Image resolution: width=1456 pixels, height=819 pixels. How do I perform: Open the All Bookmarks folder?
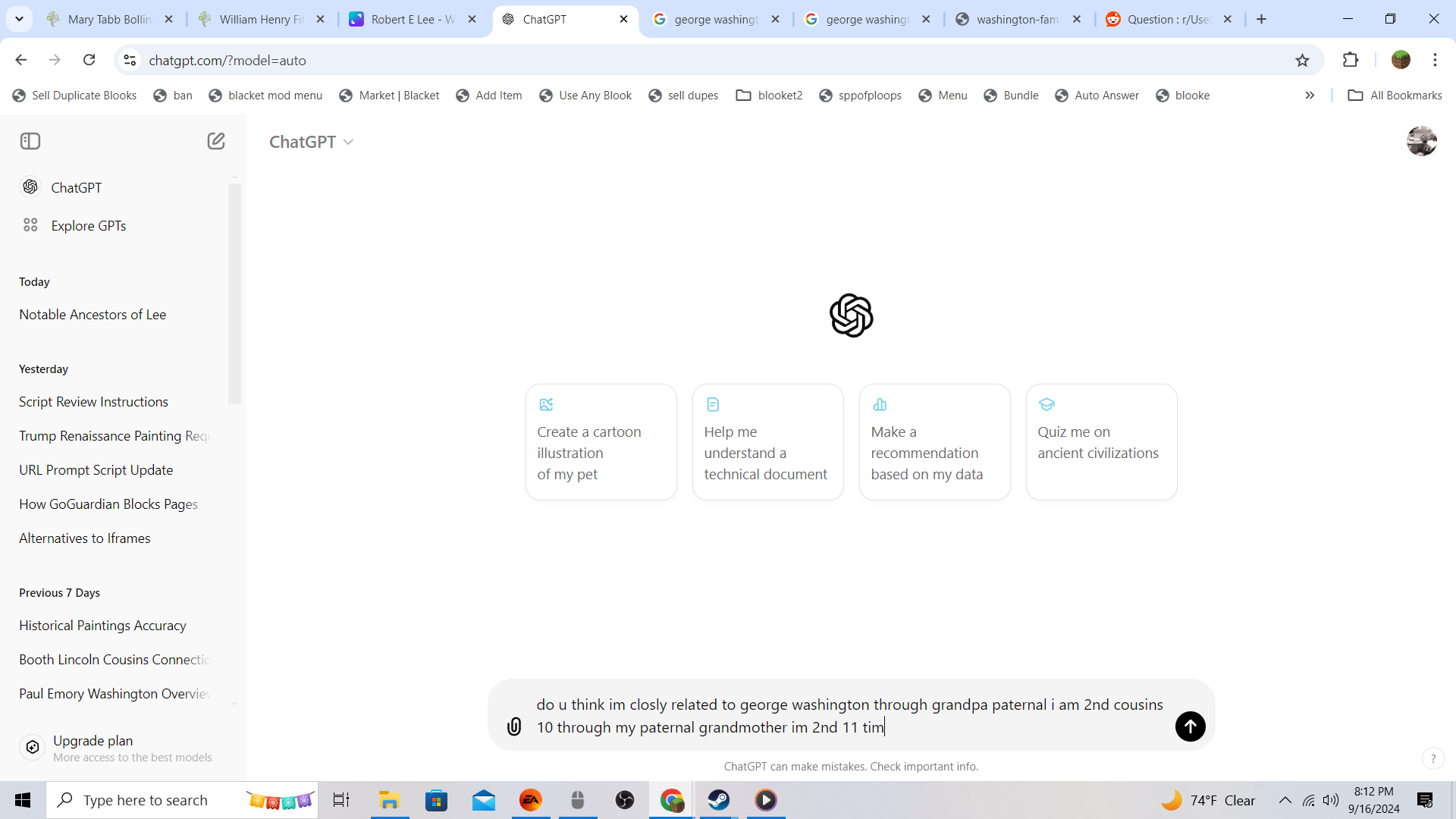1395,96
